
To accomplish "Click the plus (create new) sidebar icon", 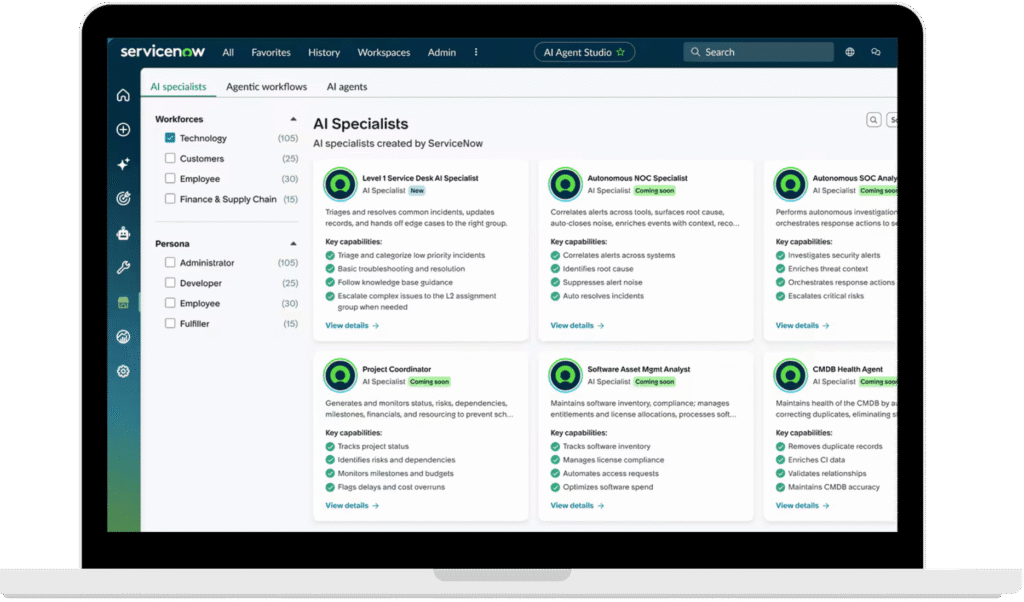I will pyautogui.click(x=123, y=130).
